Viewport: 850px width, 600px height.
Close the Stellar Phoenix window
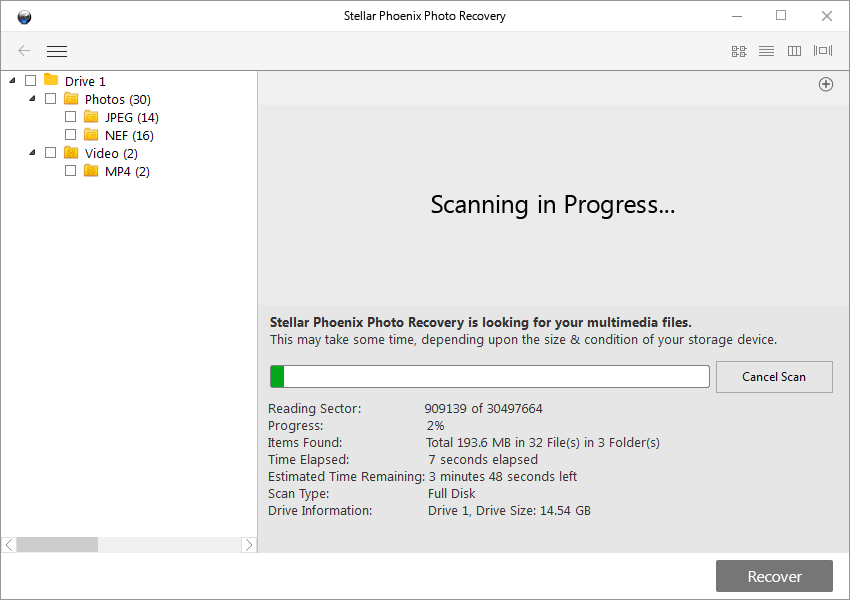826,16
